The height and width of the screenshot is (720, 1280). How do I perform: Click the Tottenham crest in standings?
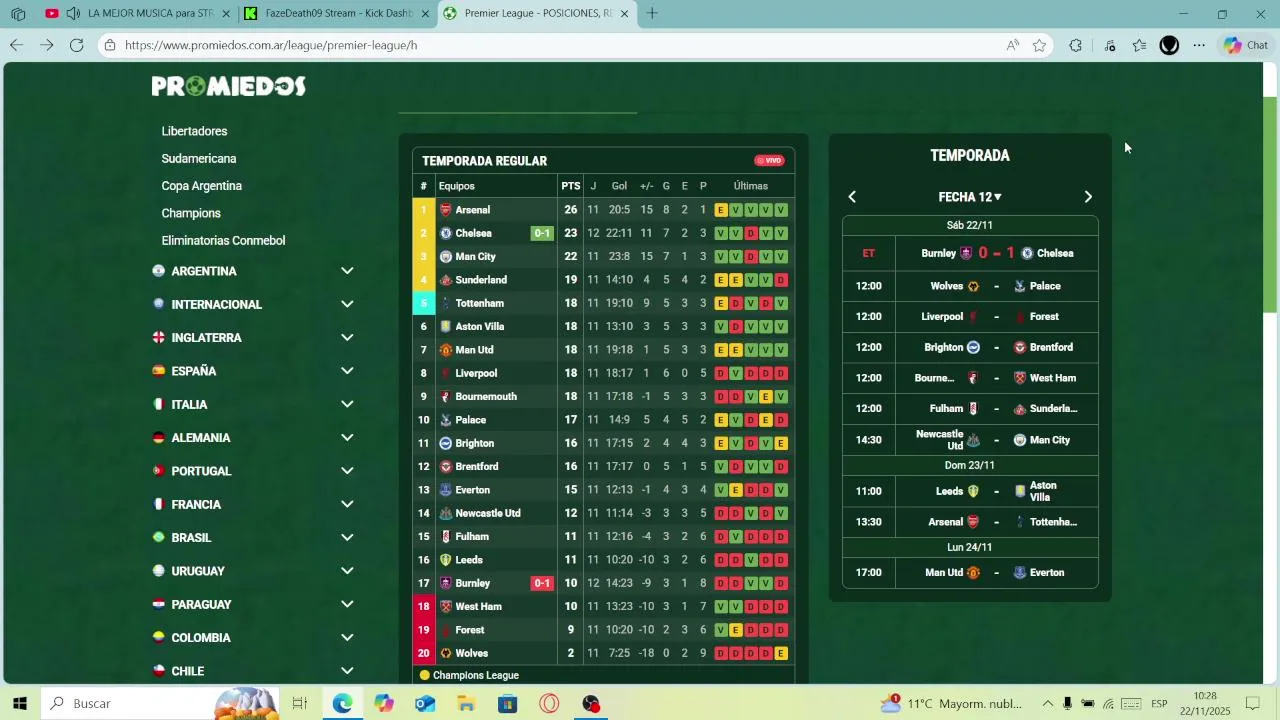point(446,303)
